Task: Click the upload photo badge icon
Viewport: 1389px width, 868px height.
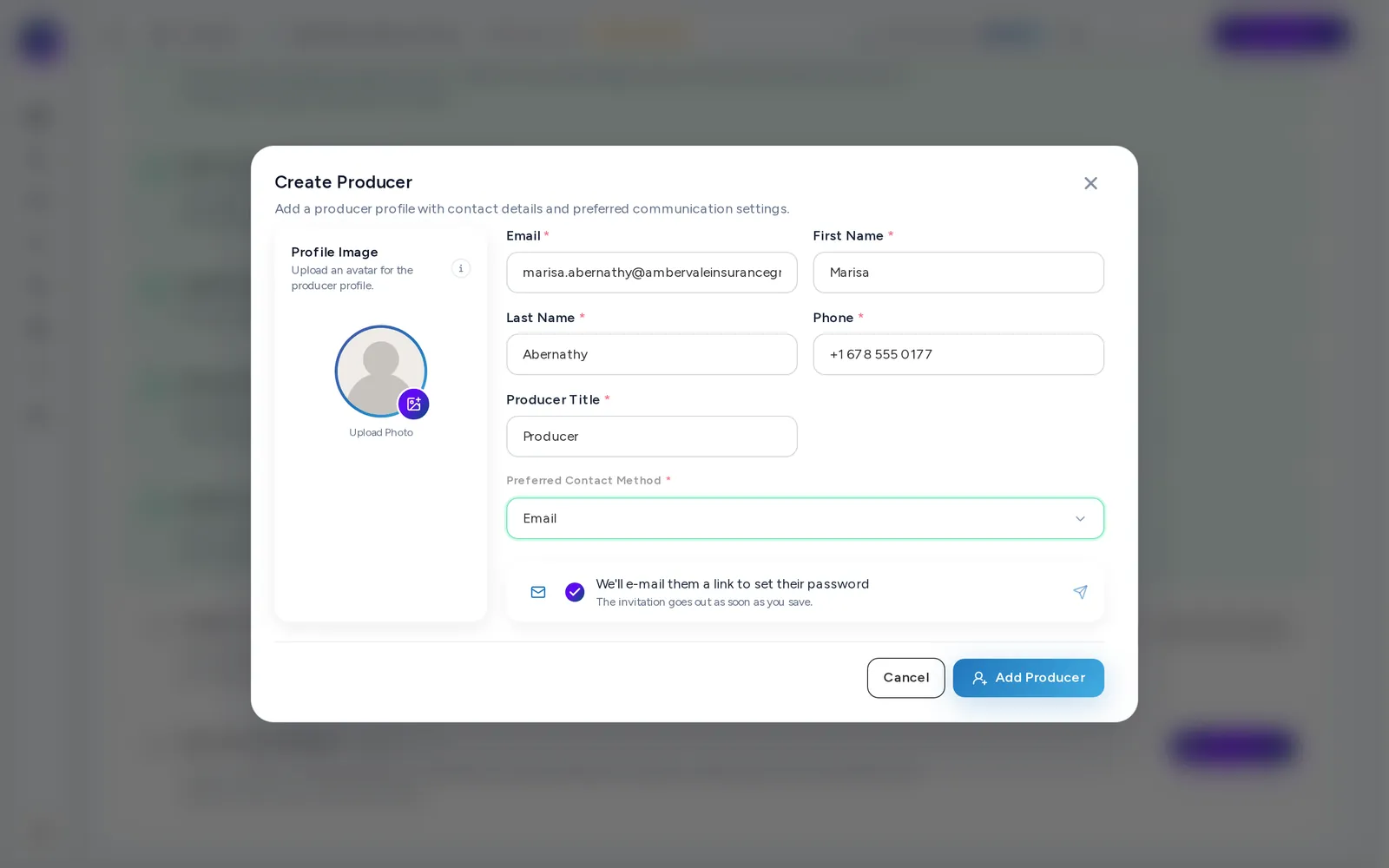Action: tap(413, 404)
